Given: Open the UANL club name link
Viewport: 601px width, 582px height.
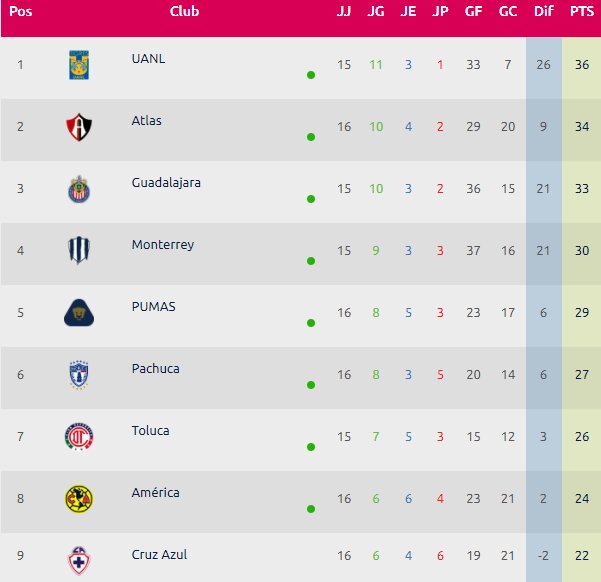Looking at the screenshot, I should click(x=148, y=58).
